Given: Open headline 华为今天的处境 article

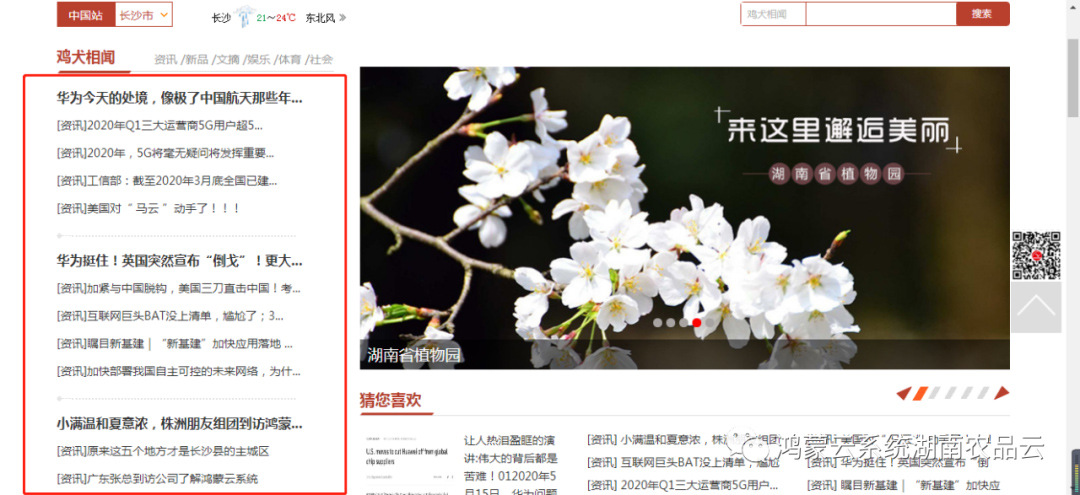Looking at the screenshot, I should (179, 98).
